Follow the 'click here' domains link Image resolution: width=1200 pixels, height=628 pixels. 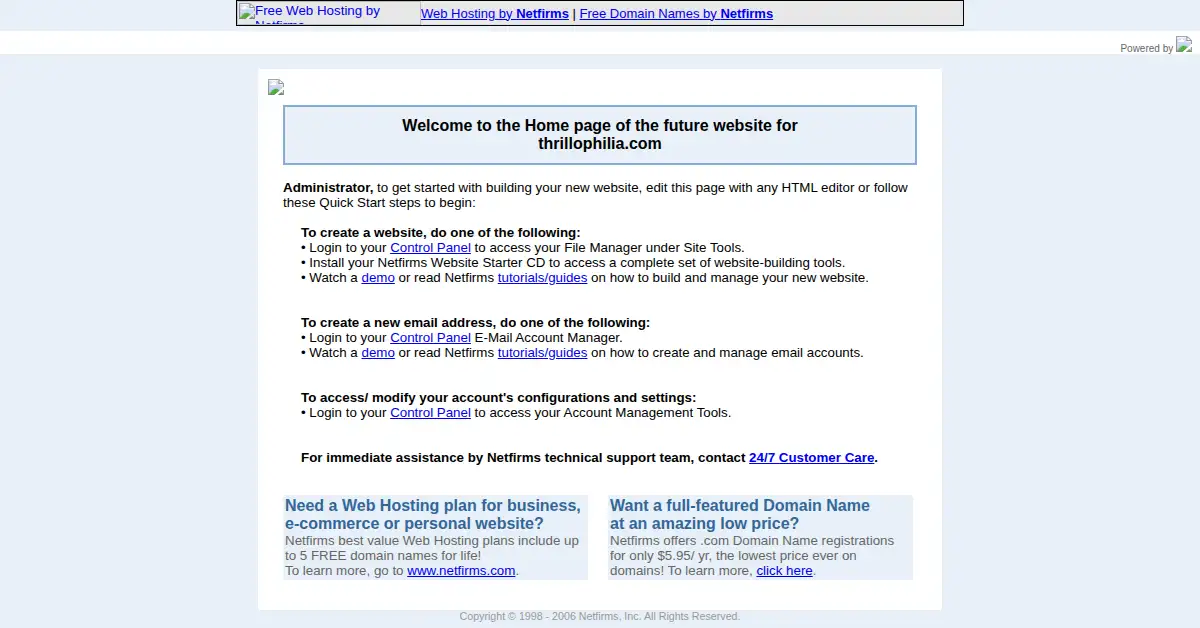(784, 571)
